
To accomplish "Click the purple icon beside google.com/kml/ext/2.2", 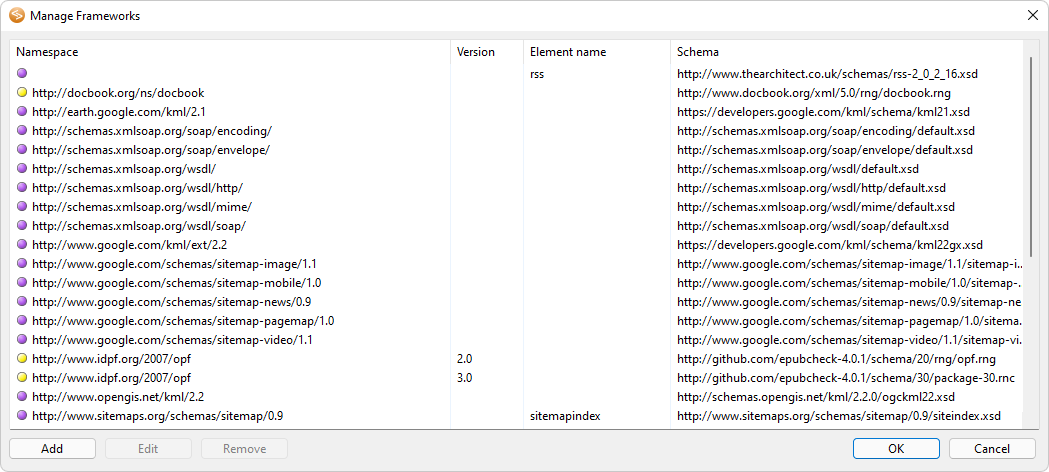I will pos(22,245).
